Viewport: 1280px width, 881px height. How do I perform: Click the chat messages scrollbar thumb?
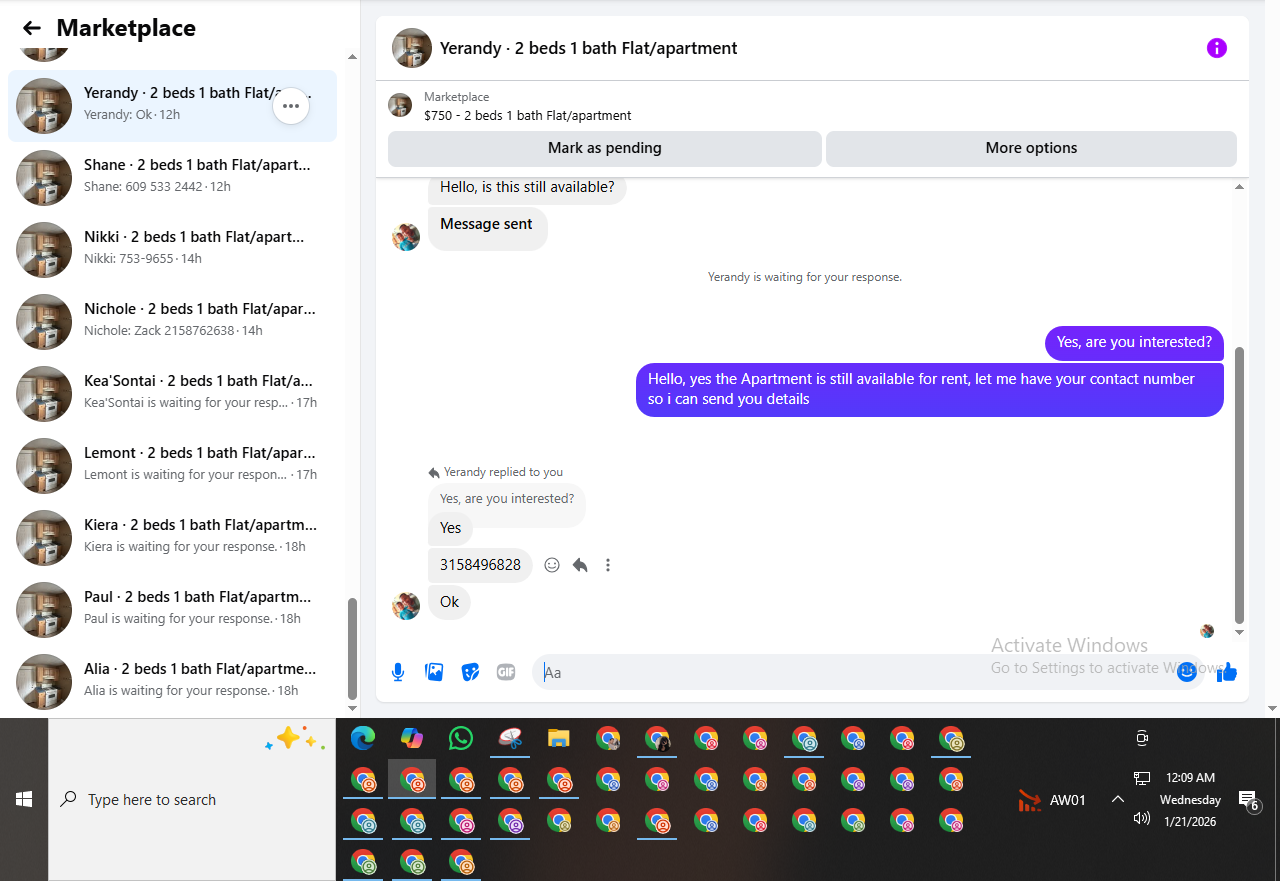coord(1240,485)
